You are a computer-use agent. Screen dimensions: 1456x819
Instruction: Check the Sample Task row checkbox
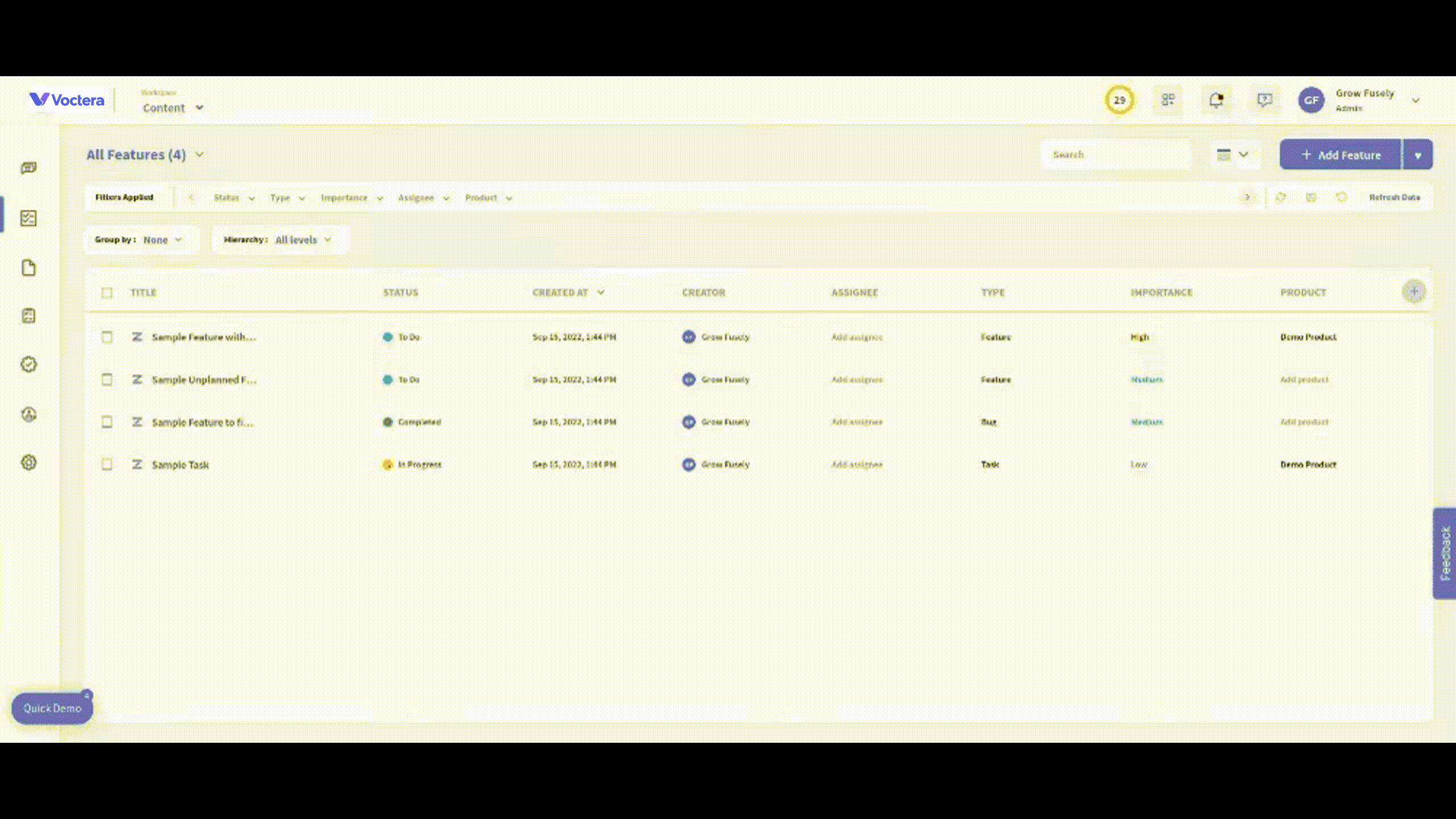107,465
